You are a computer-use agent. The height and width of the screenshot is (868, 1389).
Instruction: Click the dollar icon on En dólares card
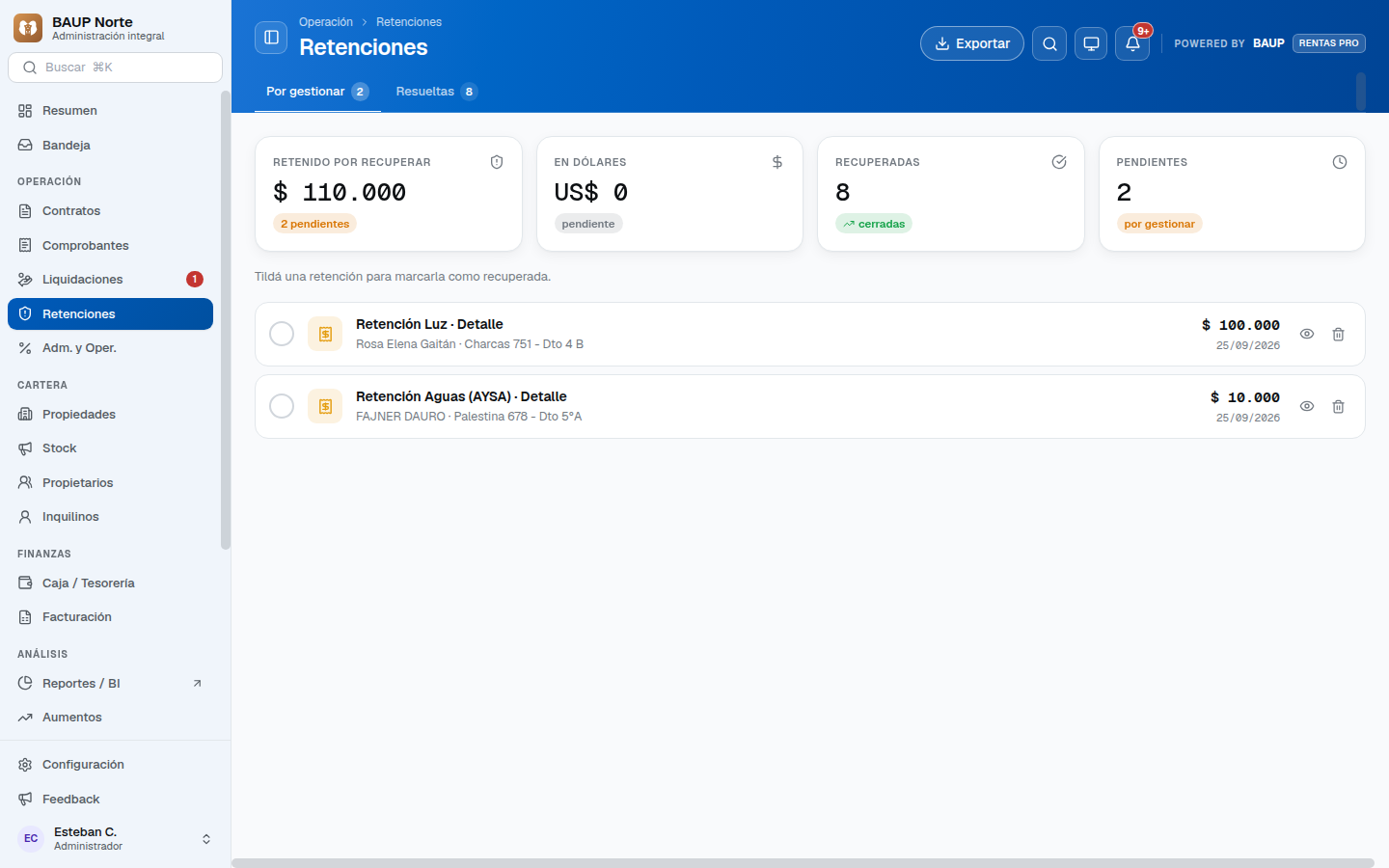tap(777, 162)
